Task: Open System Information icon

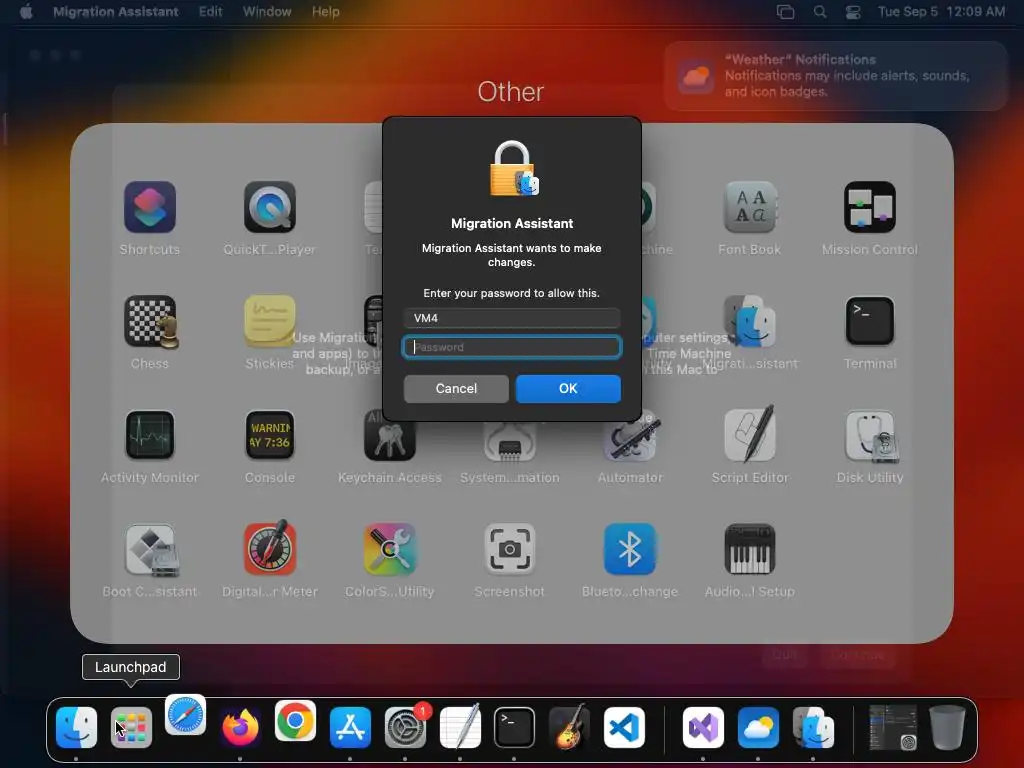Action: pos(510,440)
